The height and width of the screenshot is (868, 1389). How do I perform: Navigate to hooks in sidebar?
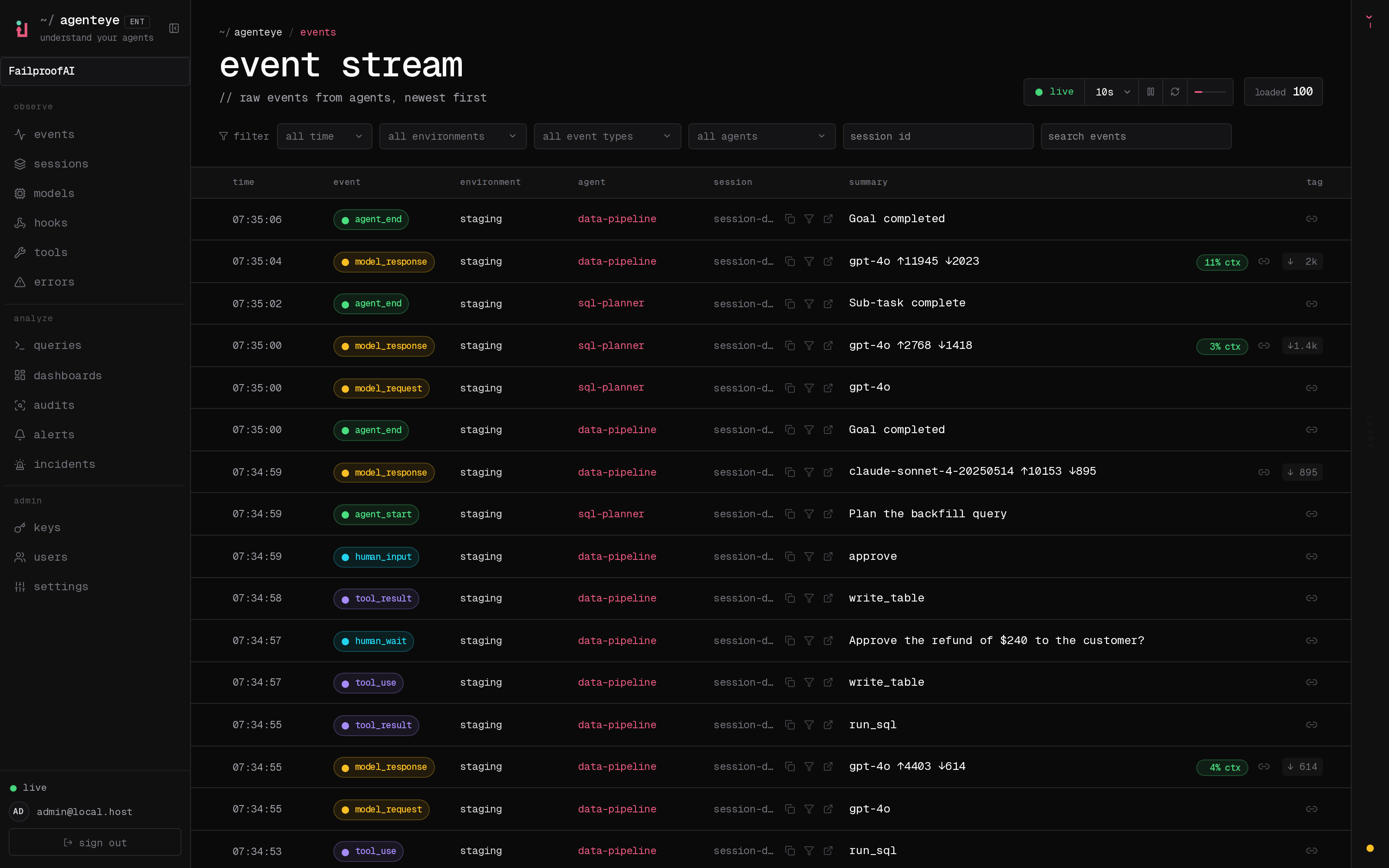pyautogui.click(x=95, y=223)
